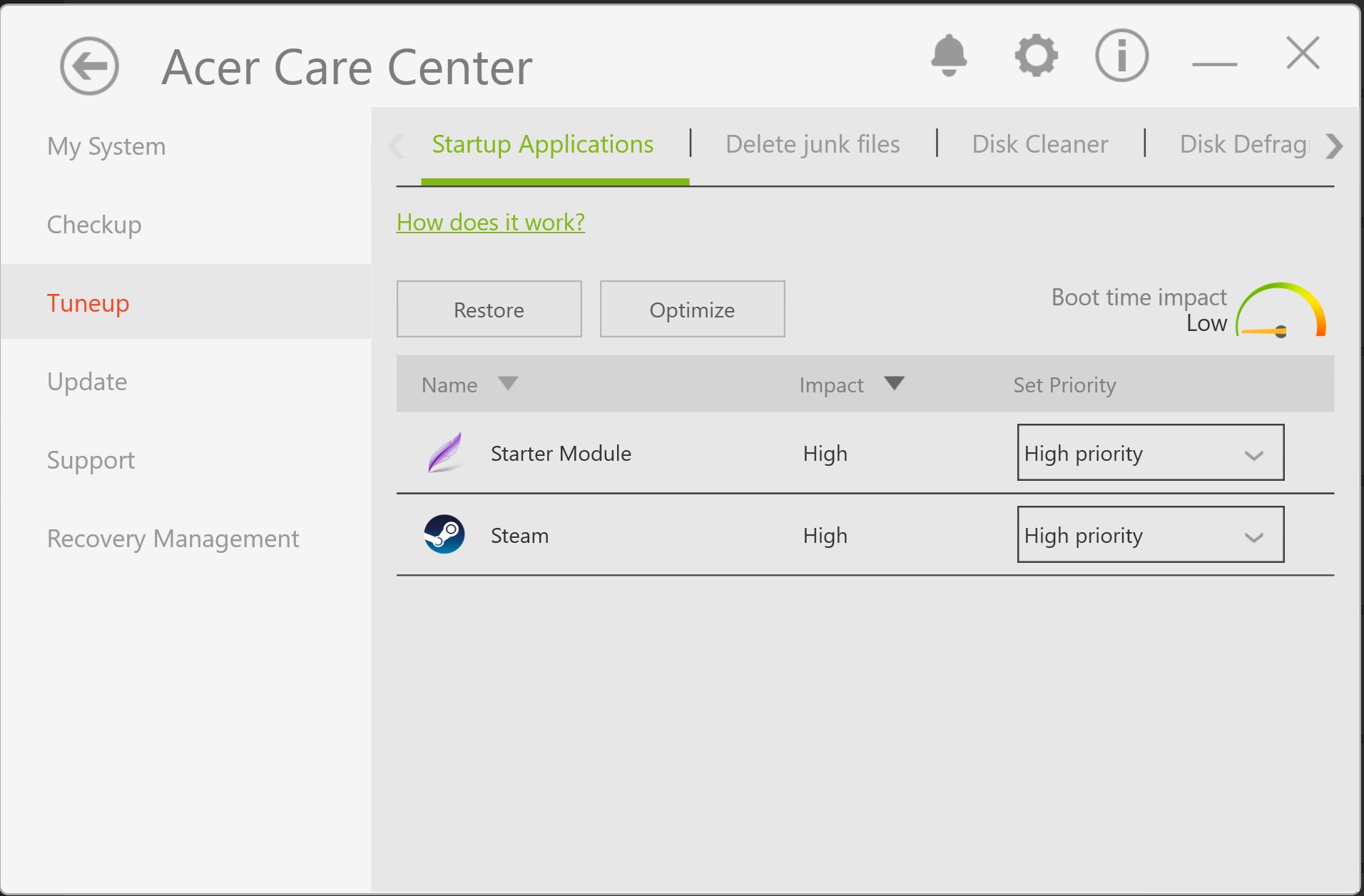Viewport: 1364px width, 896px height.
Task: Click the Restore button
Action: (x=489, y=309)
